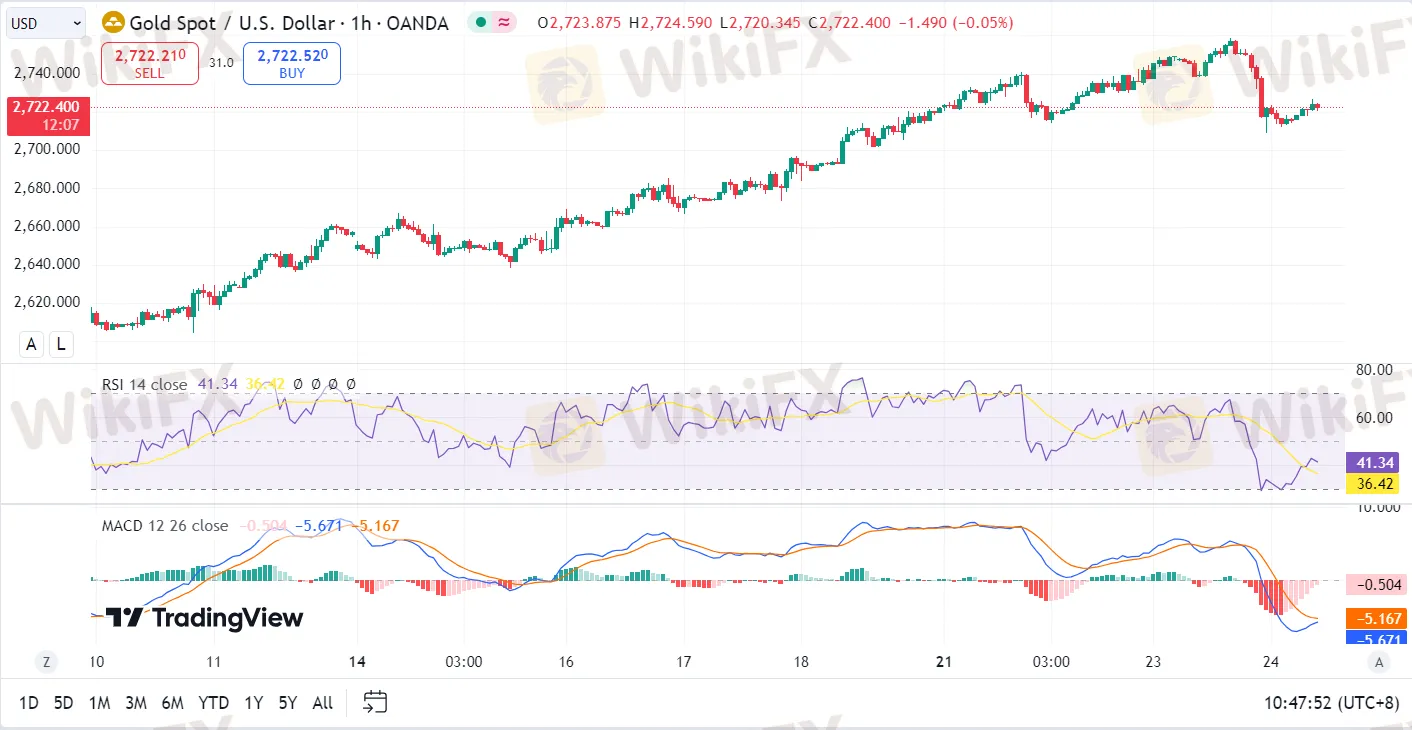Toggle the A auto-scale button on the main chart
The image size is (1412, 730).
pyautogui.click(x=32, y=344)
